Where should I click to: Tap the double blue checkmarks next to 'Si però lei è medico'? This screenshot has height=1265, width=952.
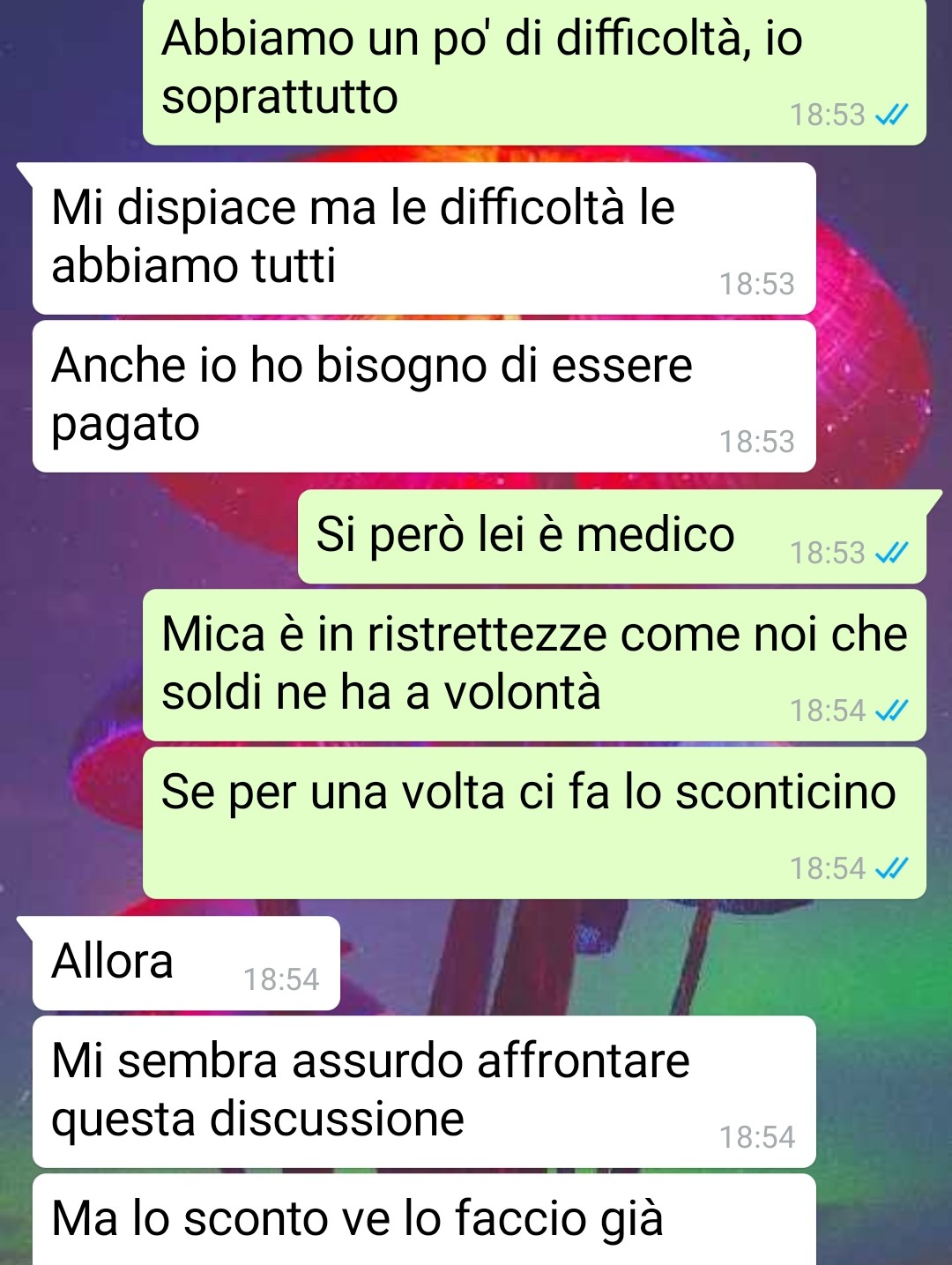point(891,553)
